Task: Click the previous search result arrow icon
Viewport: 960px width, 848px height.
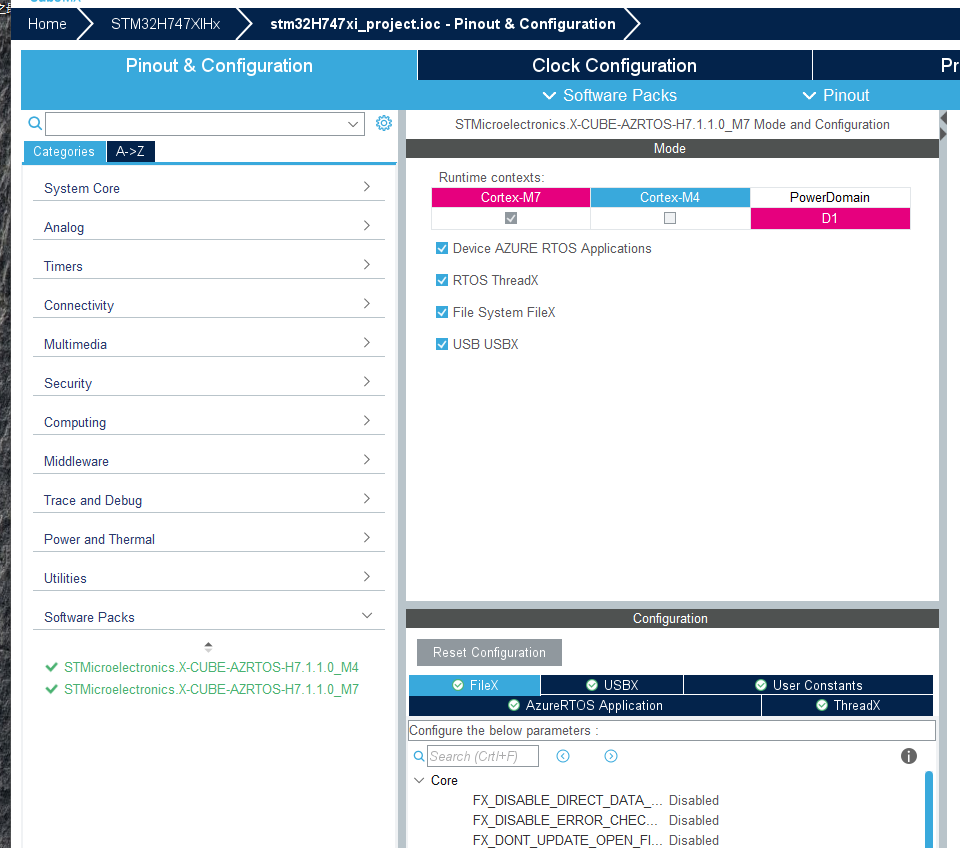Action: (563, 756)
